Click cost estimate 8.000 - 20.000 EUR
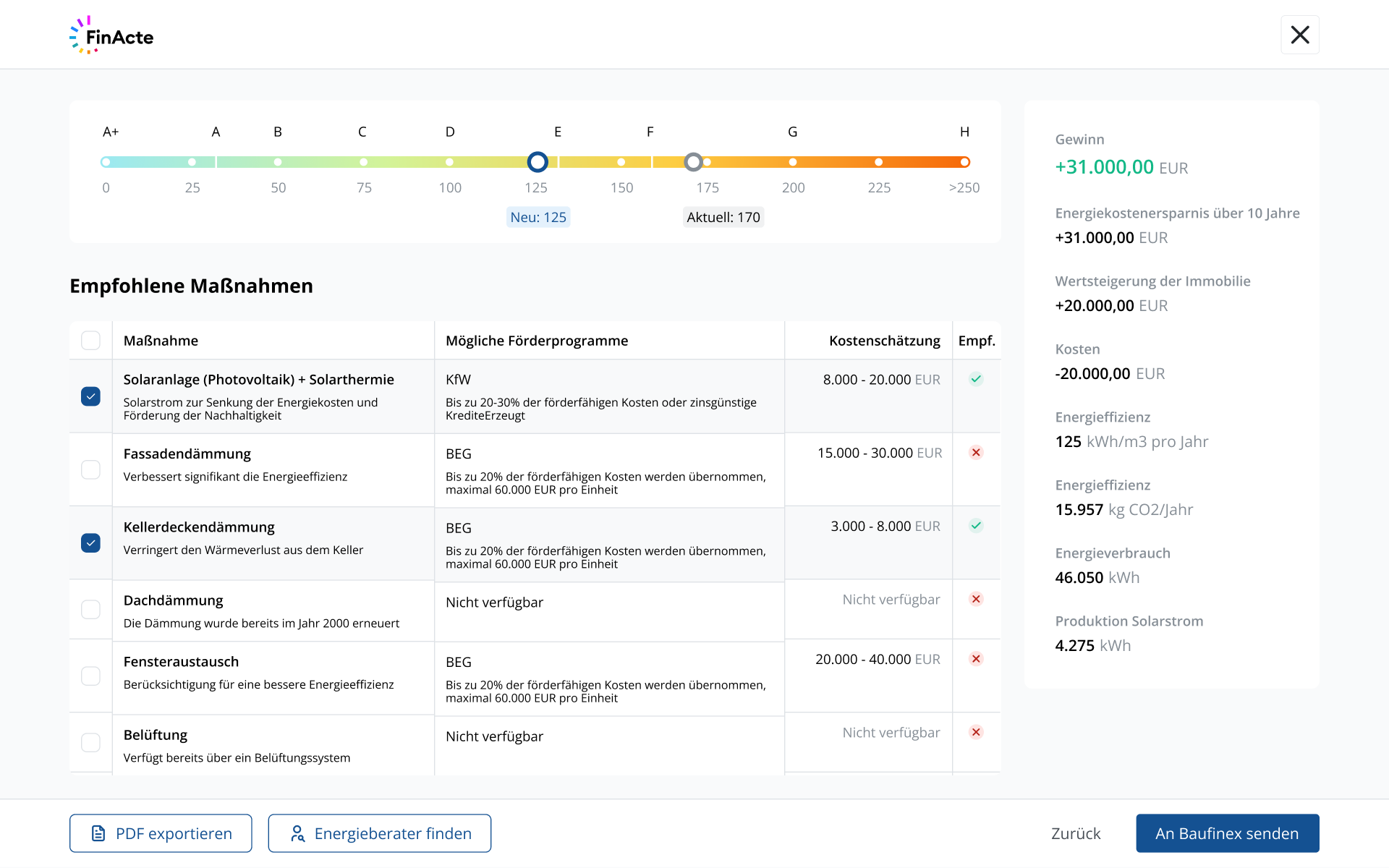This screenshot has width=1389, height=868. point(881,380)
